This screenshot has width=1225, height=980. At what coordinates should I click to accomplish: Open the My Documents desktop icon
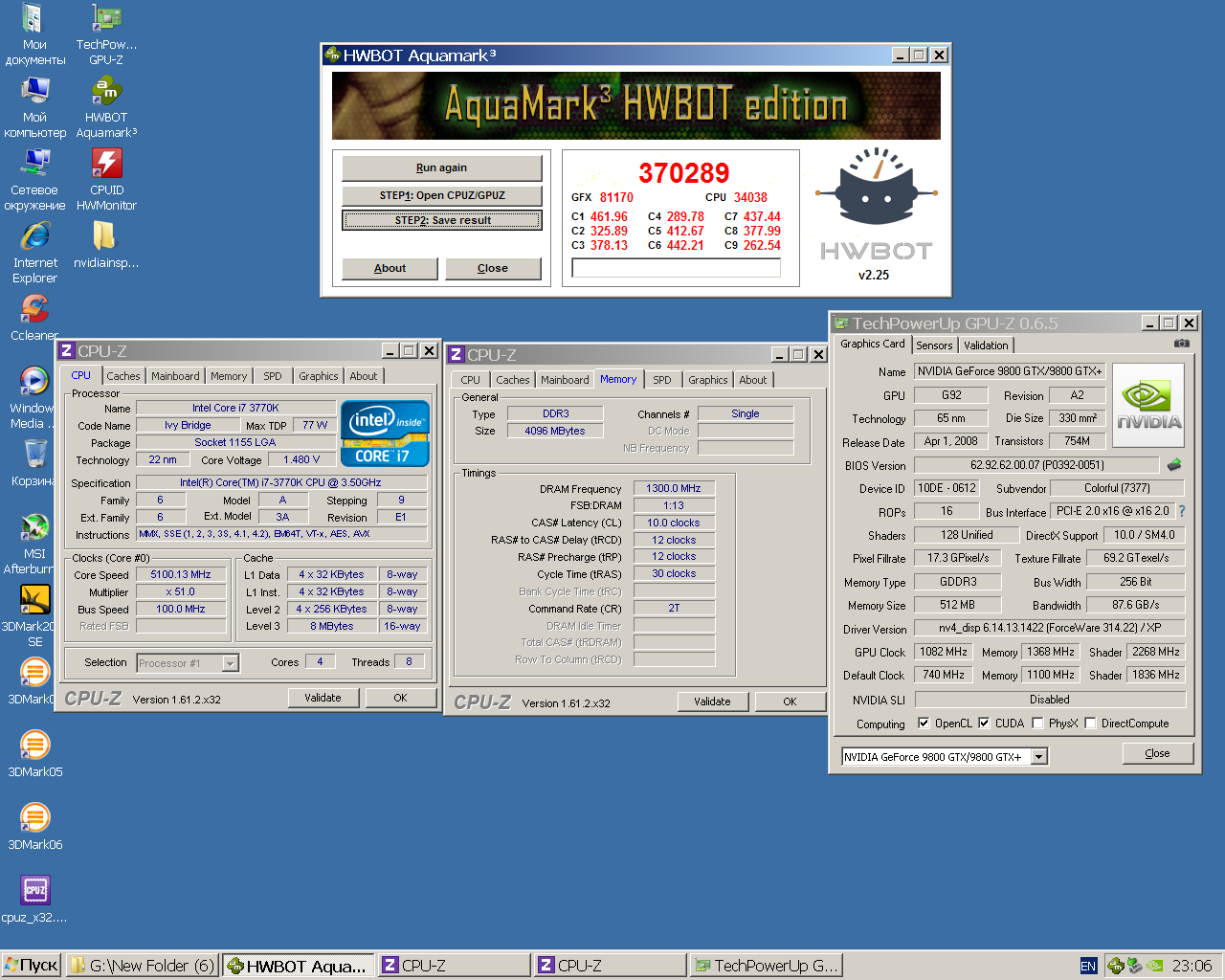pos(34,34)
